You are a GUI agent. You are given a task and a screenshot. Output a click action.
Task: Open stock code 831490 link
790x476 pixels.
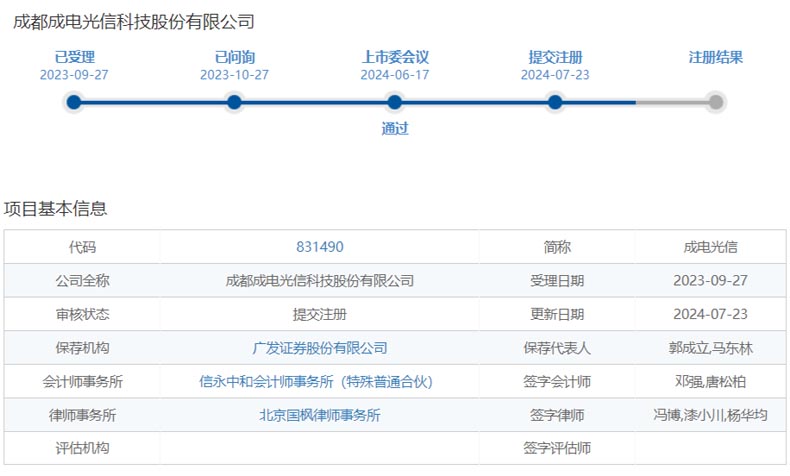click(319, 247)
